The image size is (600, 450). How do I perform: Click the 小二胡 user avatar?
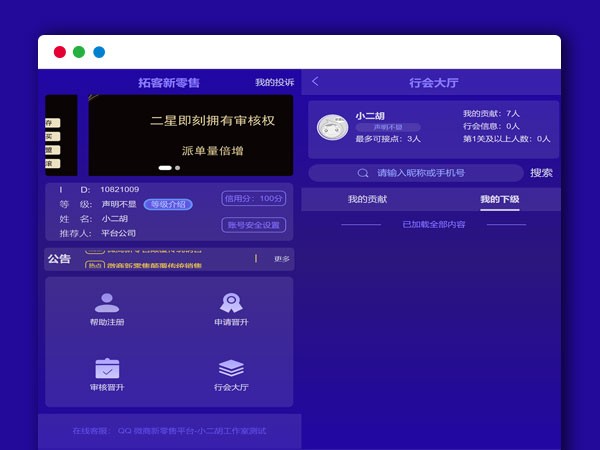(x=332, y=127)
